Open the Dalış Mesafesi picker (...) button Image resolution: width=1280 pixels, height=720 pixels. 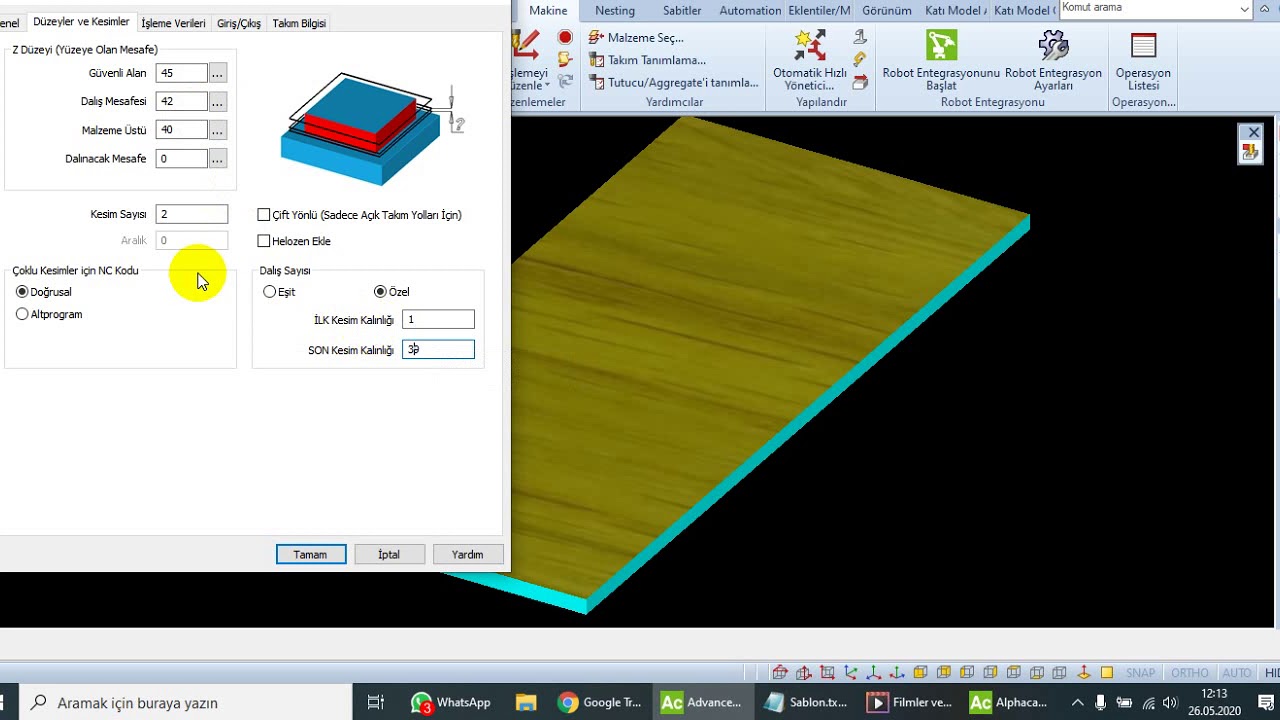click(x=217, y=101)
